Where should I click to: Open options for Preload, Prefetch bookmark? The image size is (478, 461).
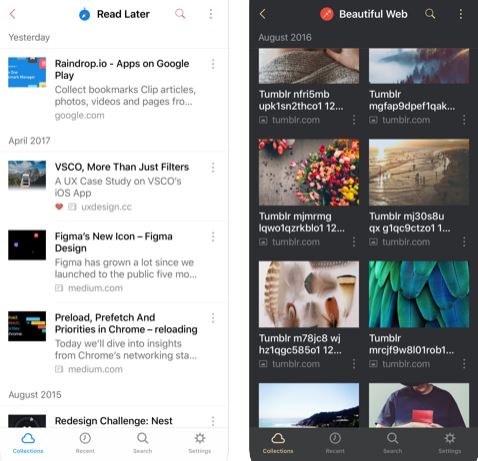click(213, 318)
